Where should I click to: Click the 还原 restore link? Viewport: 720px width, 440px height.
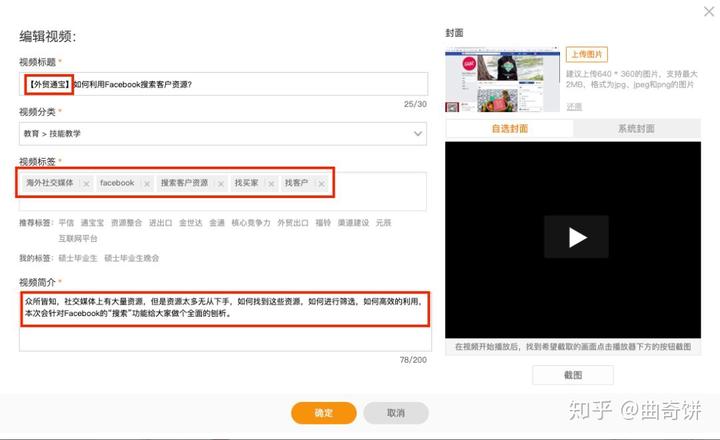[574, 106]
